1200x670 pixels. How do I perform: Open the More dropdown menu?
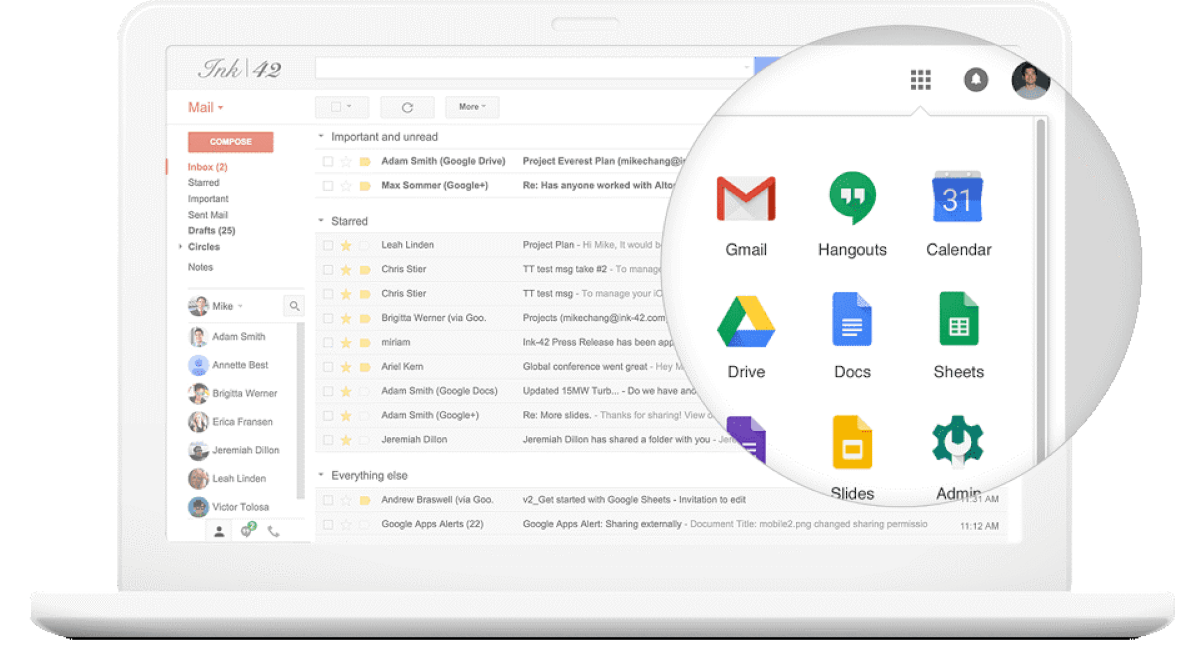click(471, 106)
